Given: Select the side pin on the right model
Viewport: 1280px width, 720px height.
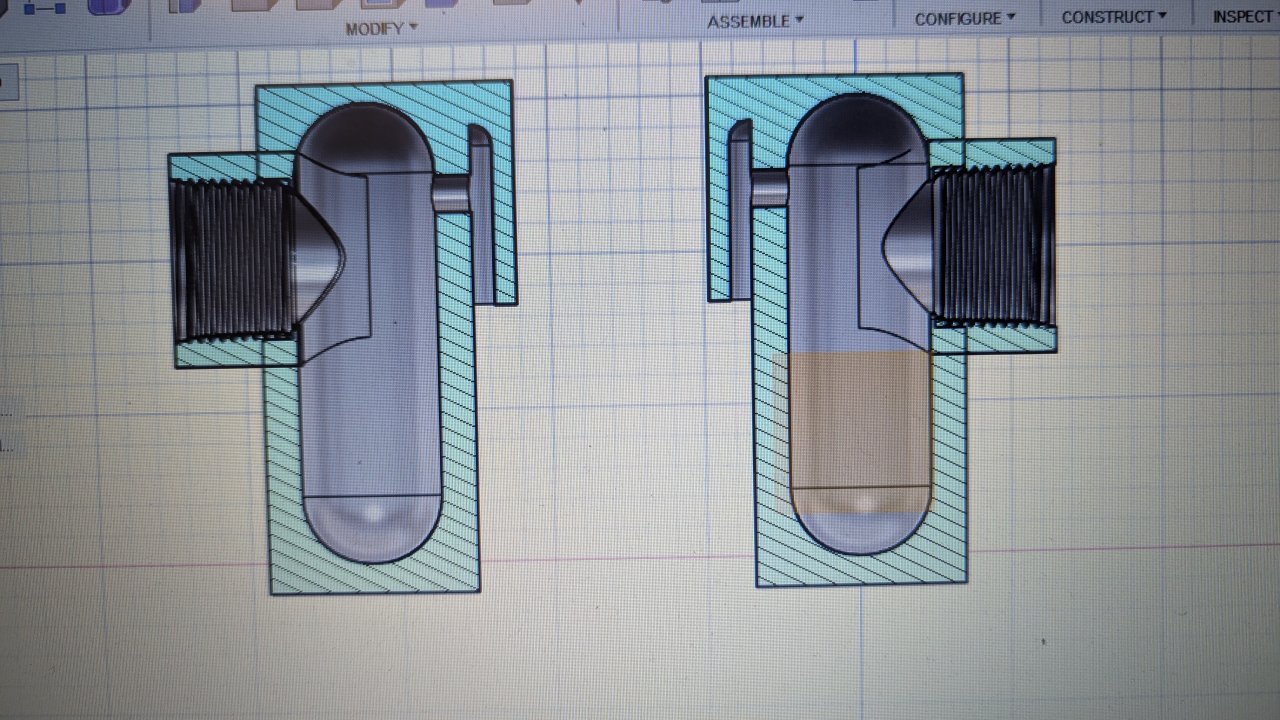Looking at the screenshot, I should point(767,187).
